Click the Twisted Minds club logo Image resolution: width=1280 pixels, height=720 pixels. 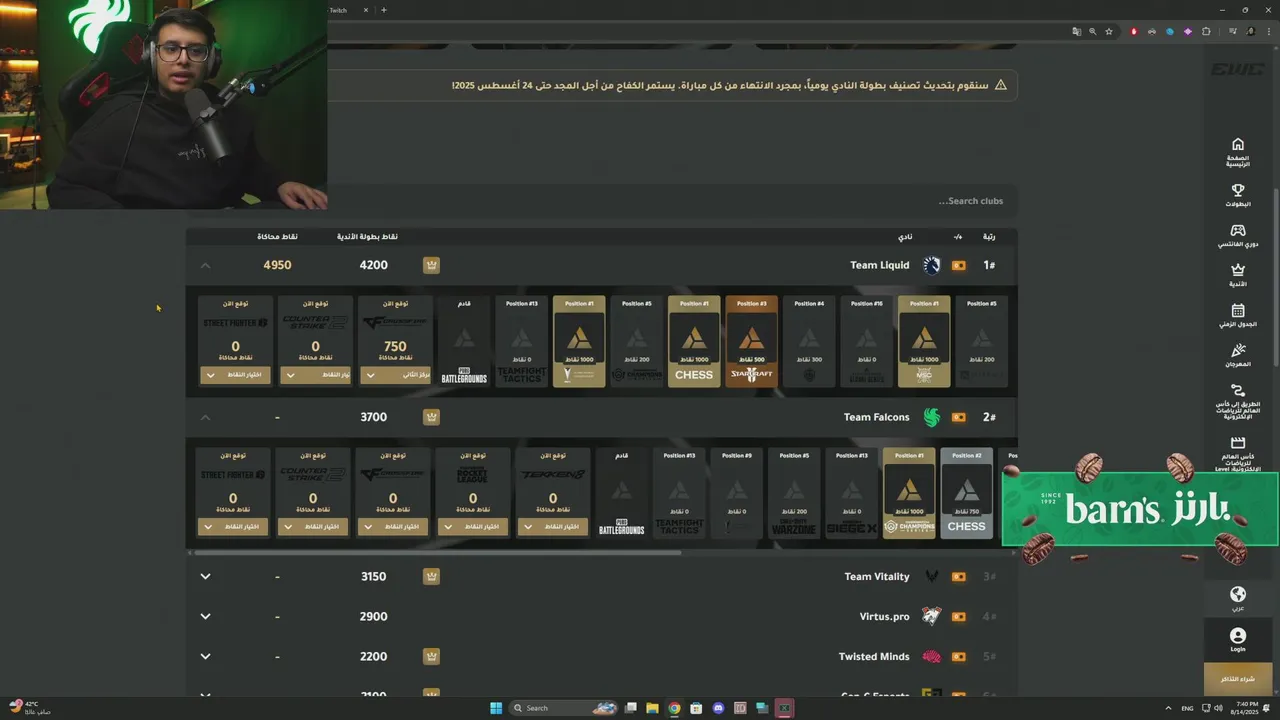click(932, 657)
